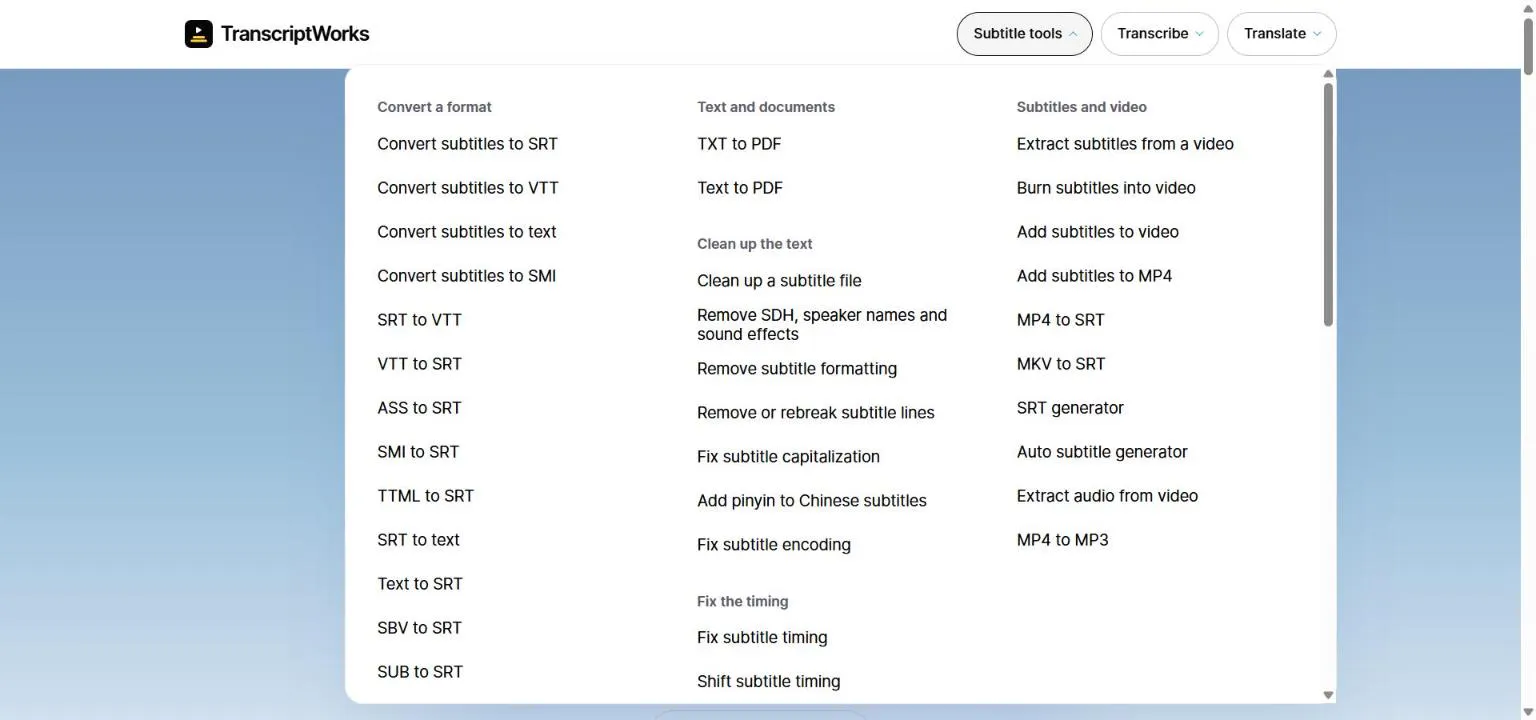Viewport: 1536px width, 720px height.
Task: Open ASS to SRT converter
Action: click(420, 408)
